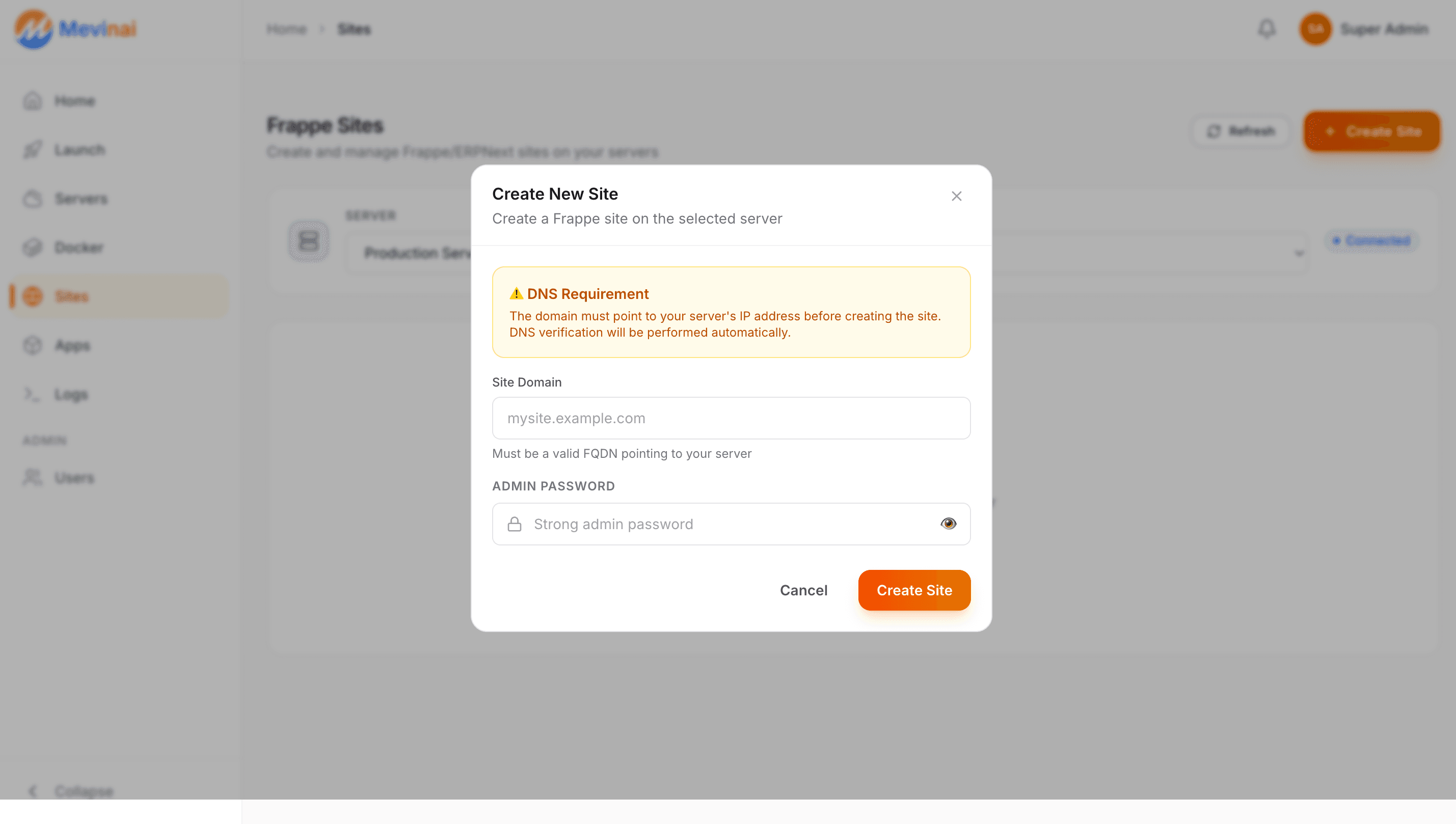The height and width of the screenshot is (824, 1456).
Task: Open Users admin page icon
Action: pyautogui.click(x=33, y=478)
